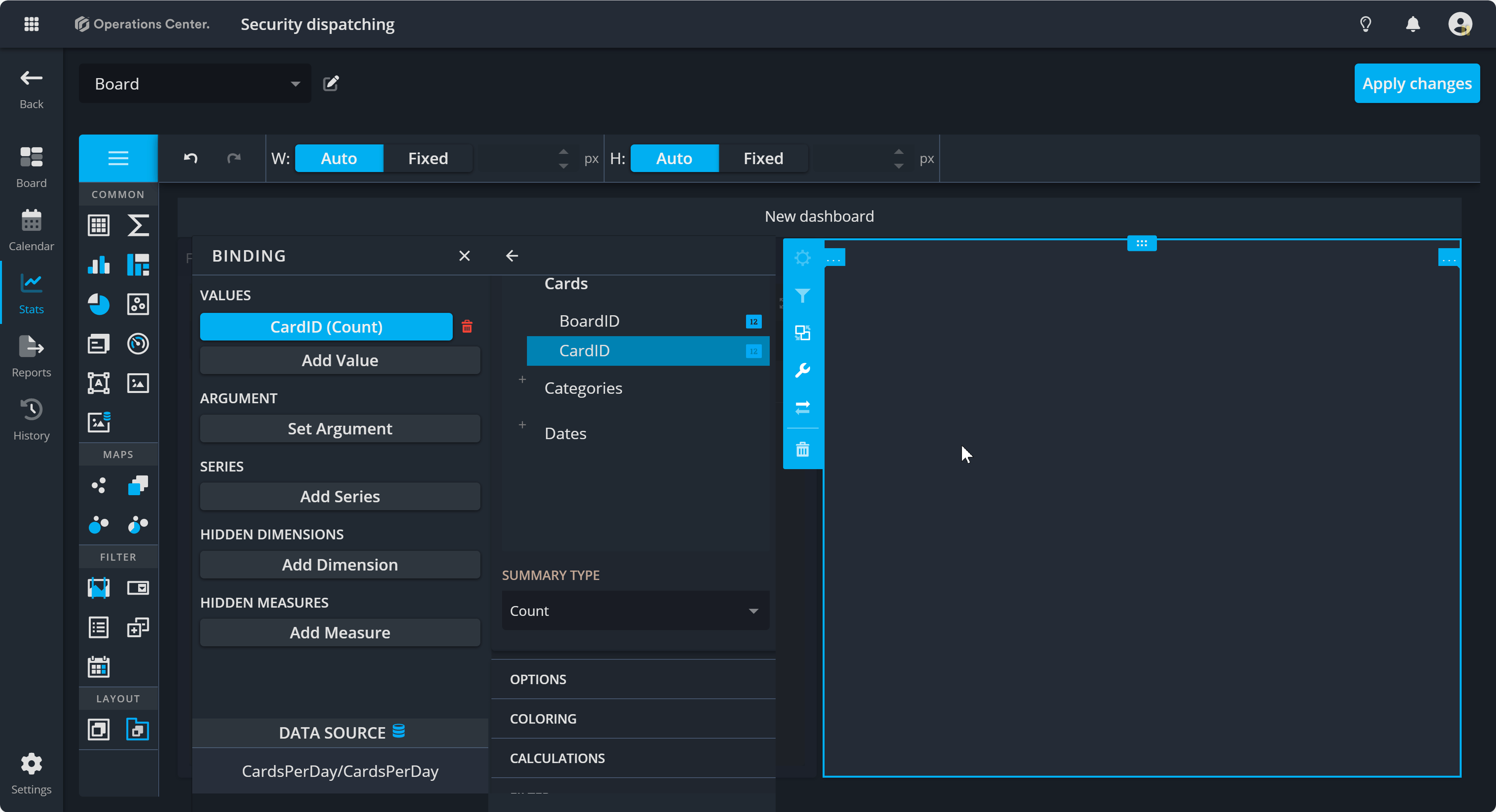Add a Grid item from the toolbox

coord(98,225)
